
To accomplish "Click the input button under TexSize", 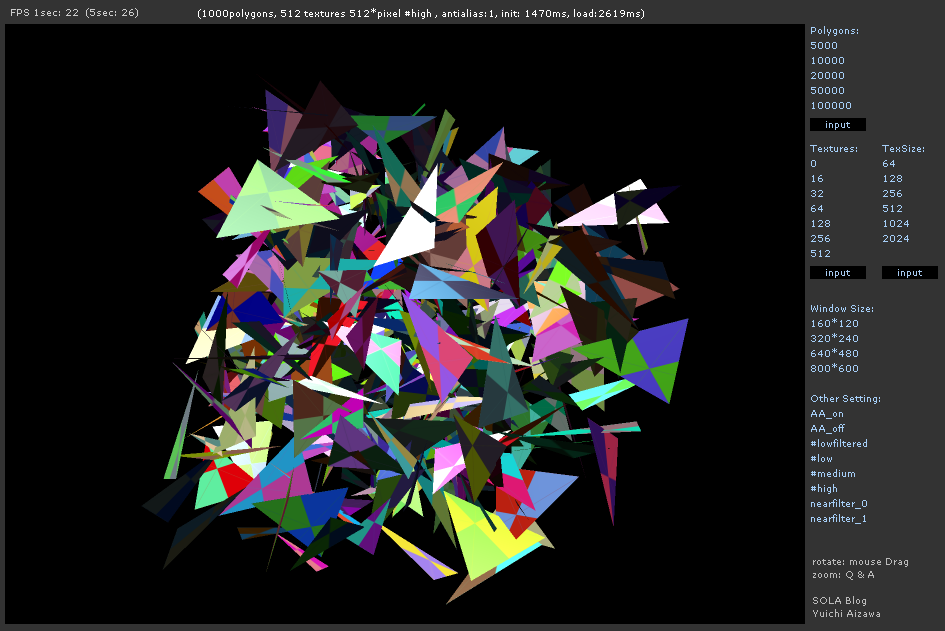I will 909,273.
